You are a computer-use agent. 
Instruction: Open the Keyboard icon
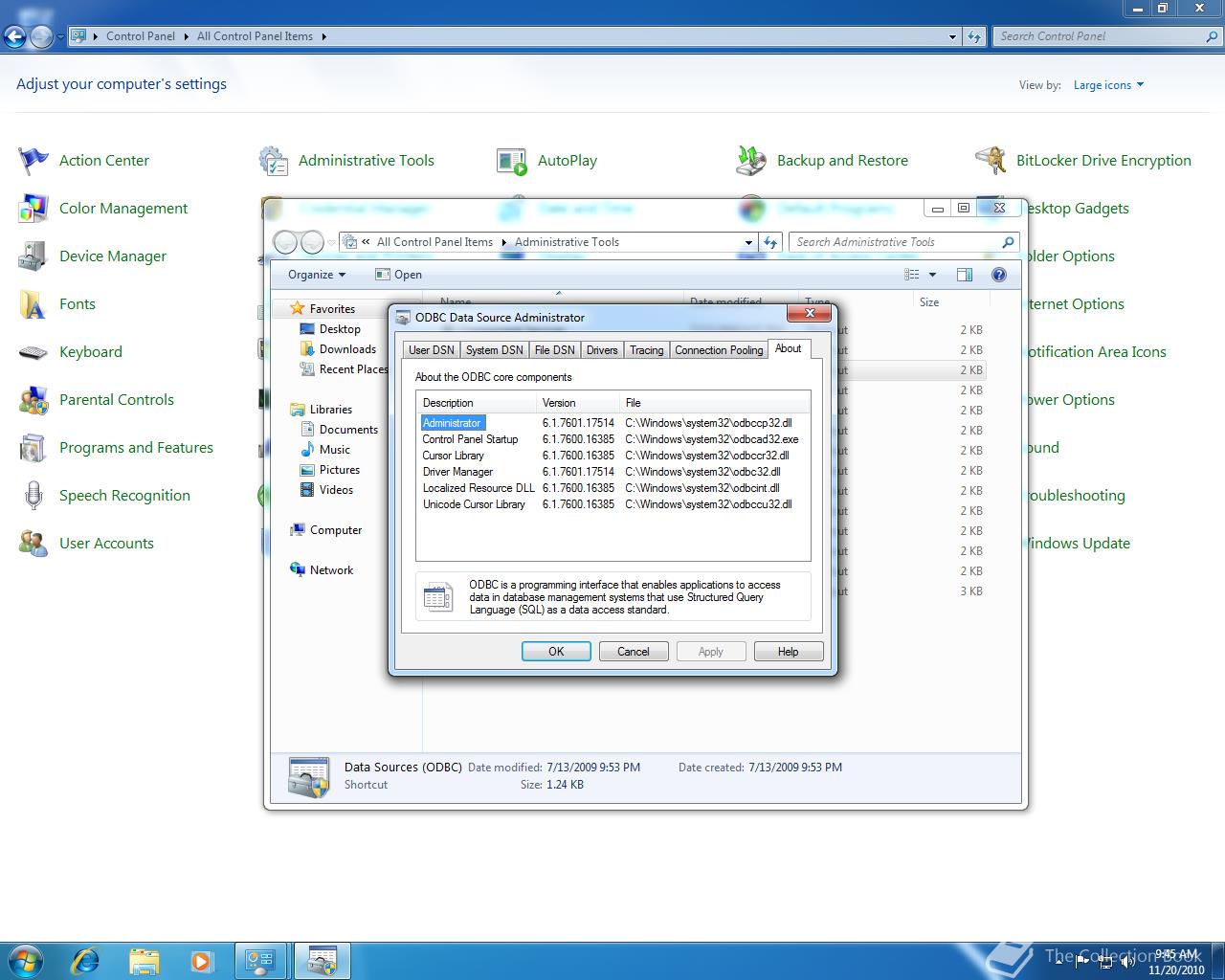33,352
